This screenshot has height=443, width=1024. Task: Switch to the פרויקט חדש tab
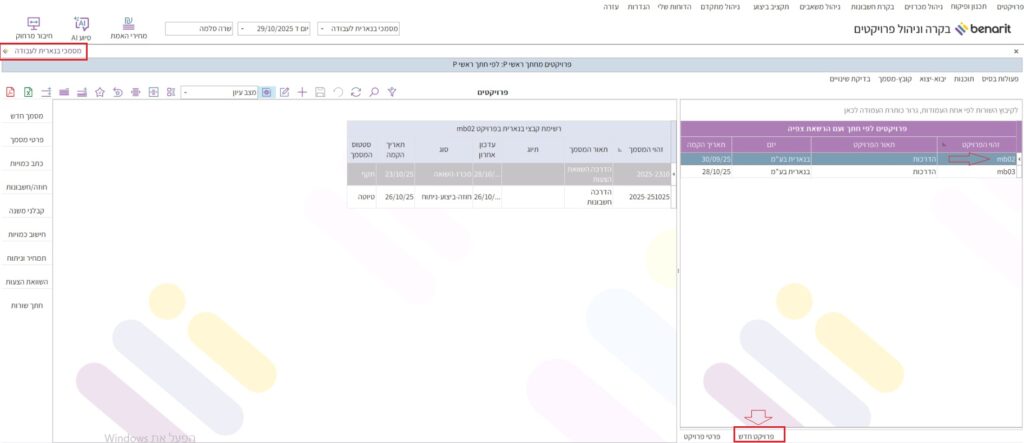tap(757, 435)
